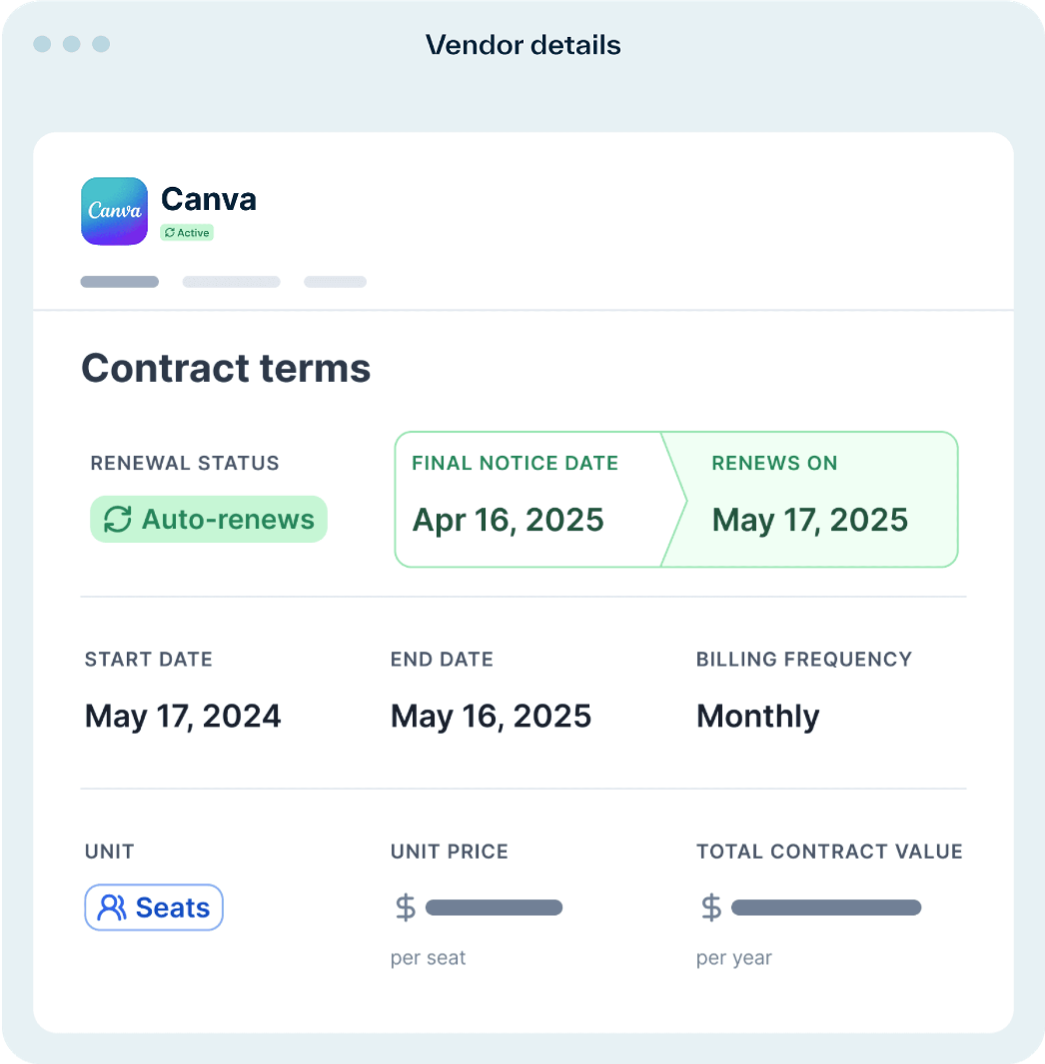Click the redacted total contract value bar
Image resolution: width=1045 pixels, height=1064 pixels.
pos(826,908)
